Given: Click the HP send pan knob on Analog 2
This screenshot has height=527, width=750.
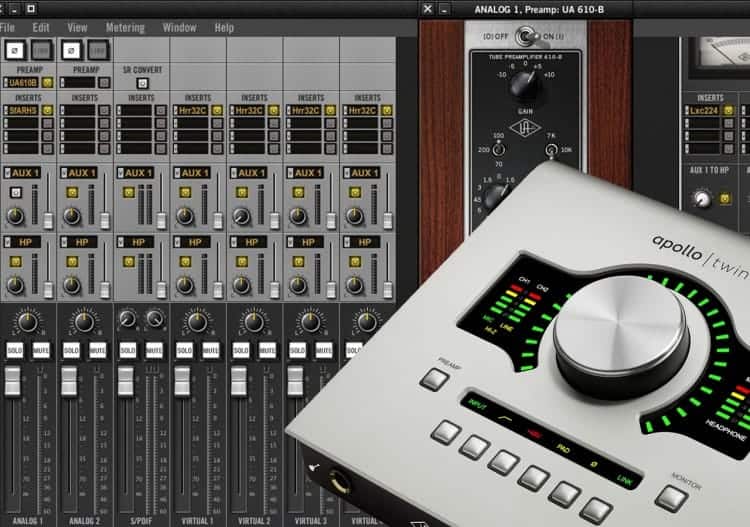Looking at the screenshot, I should pos(72,285).
